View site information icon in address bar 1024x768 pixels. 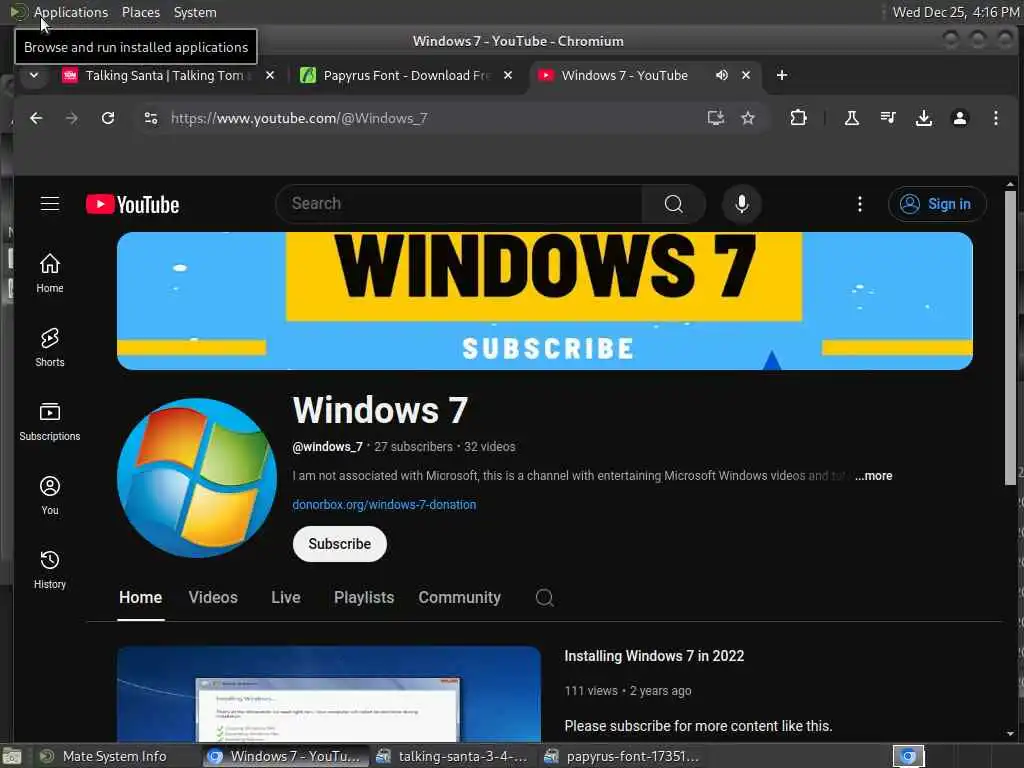click(151, 118)
